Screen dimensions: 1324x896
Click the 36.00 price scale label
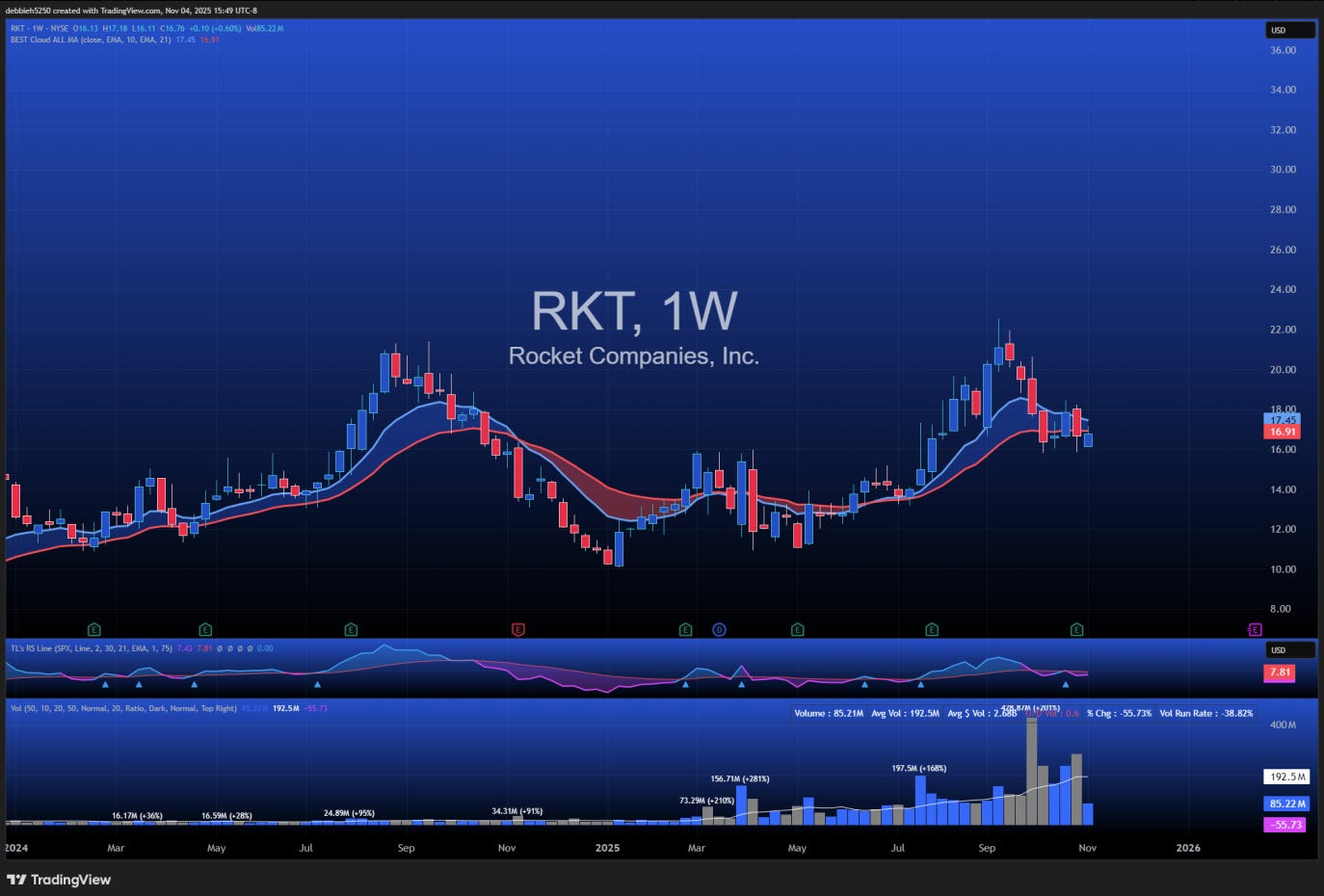click(1283, 50)
